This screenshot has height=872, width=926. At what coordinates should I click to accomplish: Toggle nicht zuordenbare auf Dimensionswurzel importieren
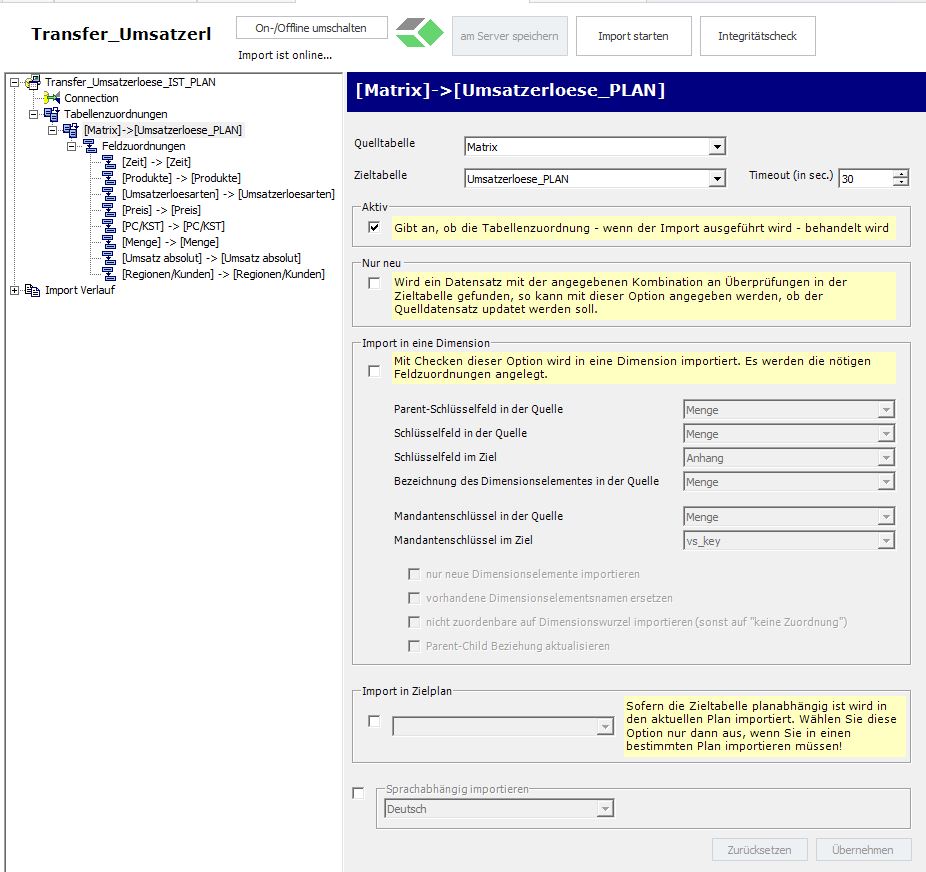coord(414,622)
